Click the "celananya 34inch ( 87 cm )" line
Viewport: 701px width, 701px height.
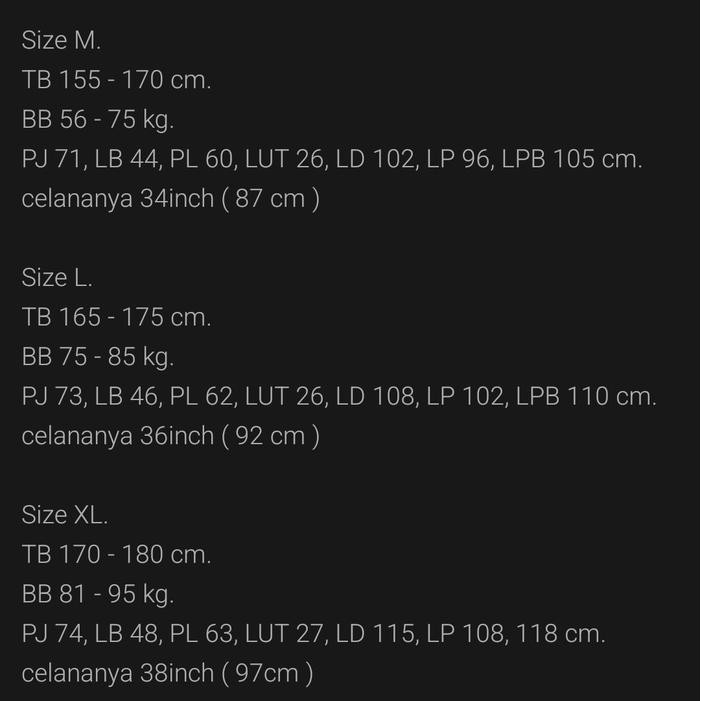coord(170,199)
